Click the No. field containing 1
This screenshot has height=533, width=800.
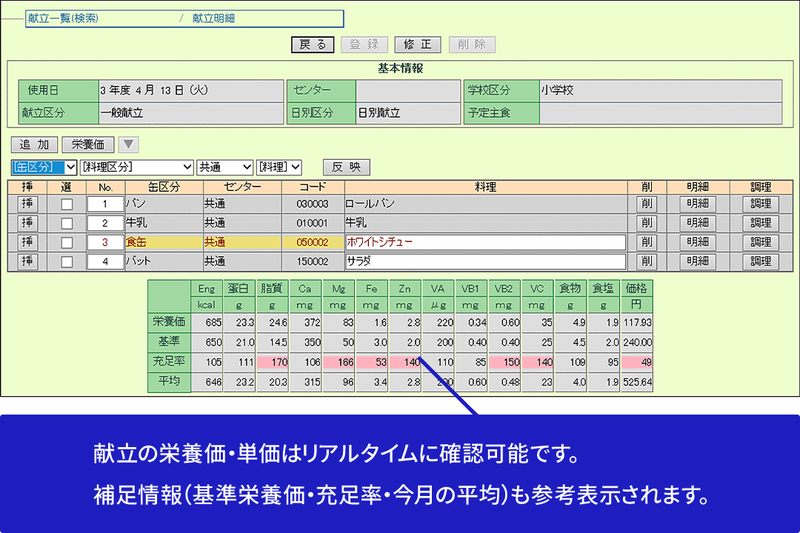click(105, 204)
